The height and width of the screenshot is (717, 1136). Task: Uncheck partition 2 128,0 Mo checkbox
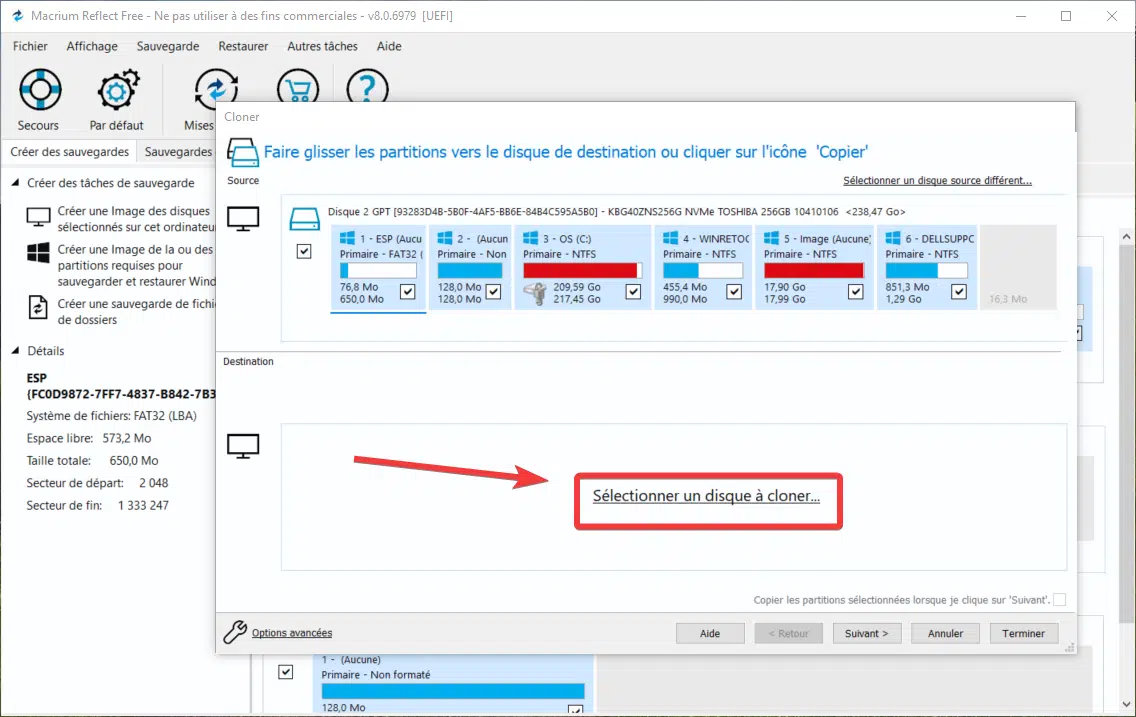click(x=493, y=291)
